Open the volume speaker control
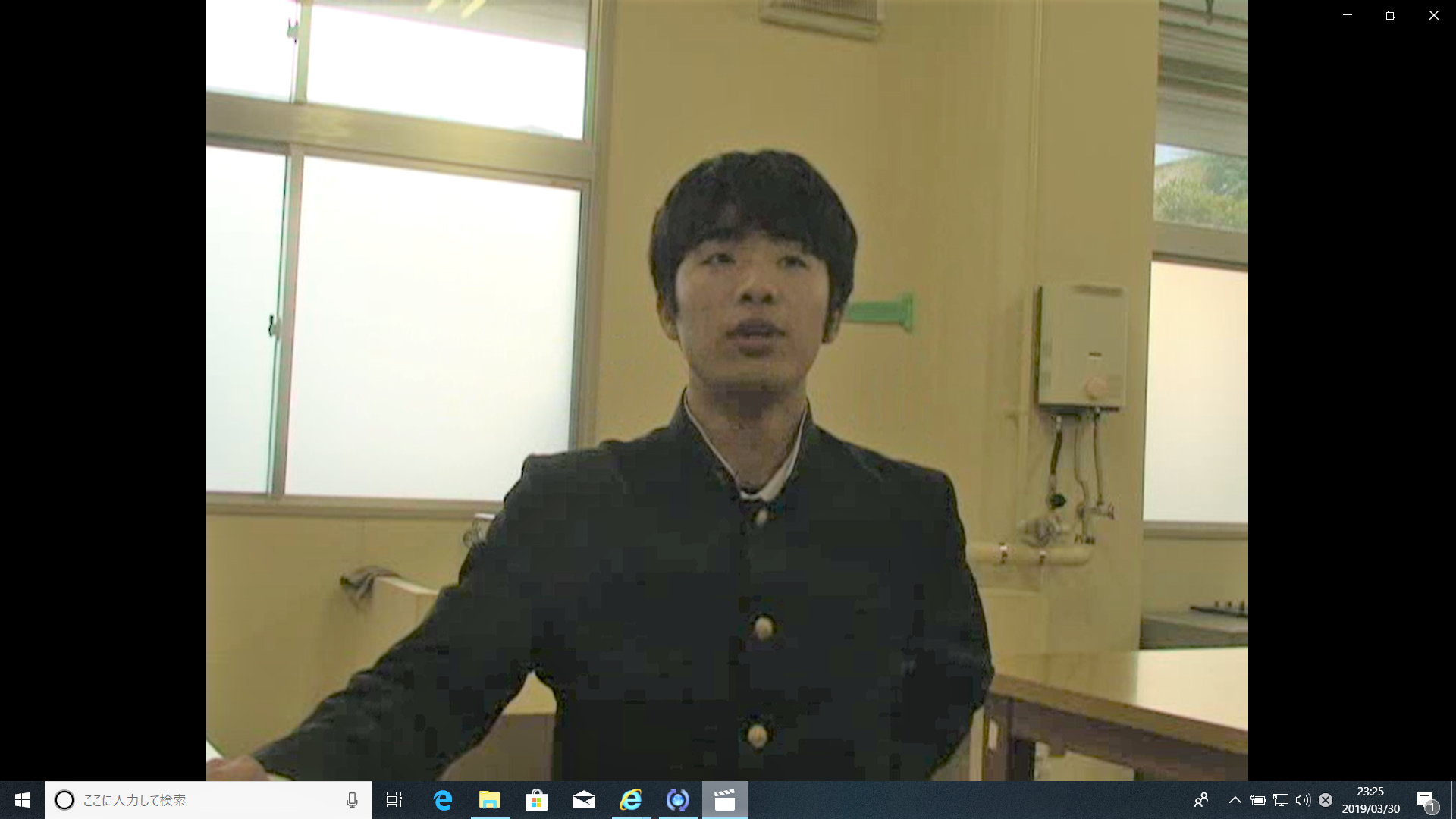The width and height of the screenshot is (1456, 819). (x=1303, y=800)
